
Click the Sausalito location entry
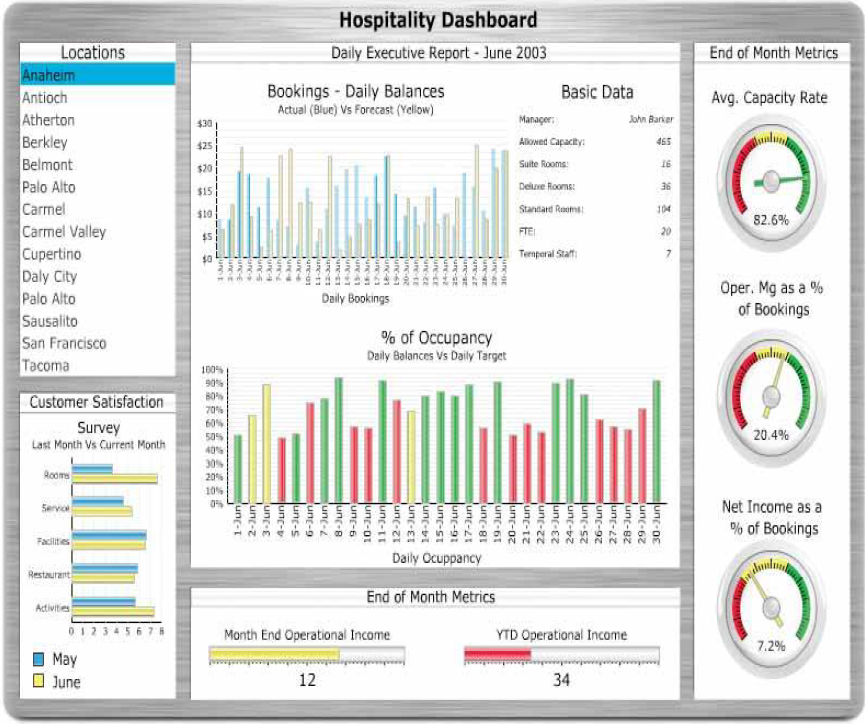(50, 321)
